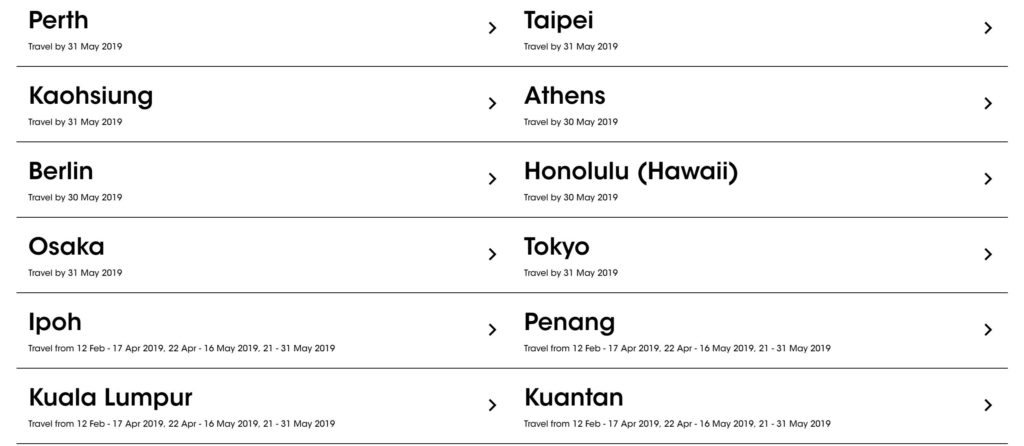Open Berlin using its right chevron

click(x=492, y=179)
